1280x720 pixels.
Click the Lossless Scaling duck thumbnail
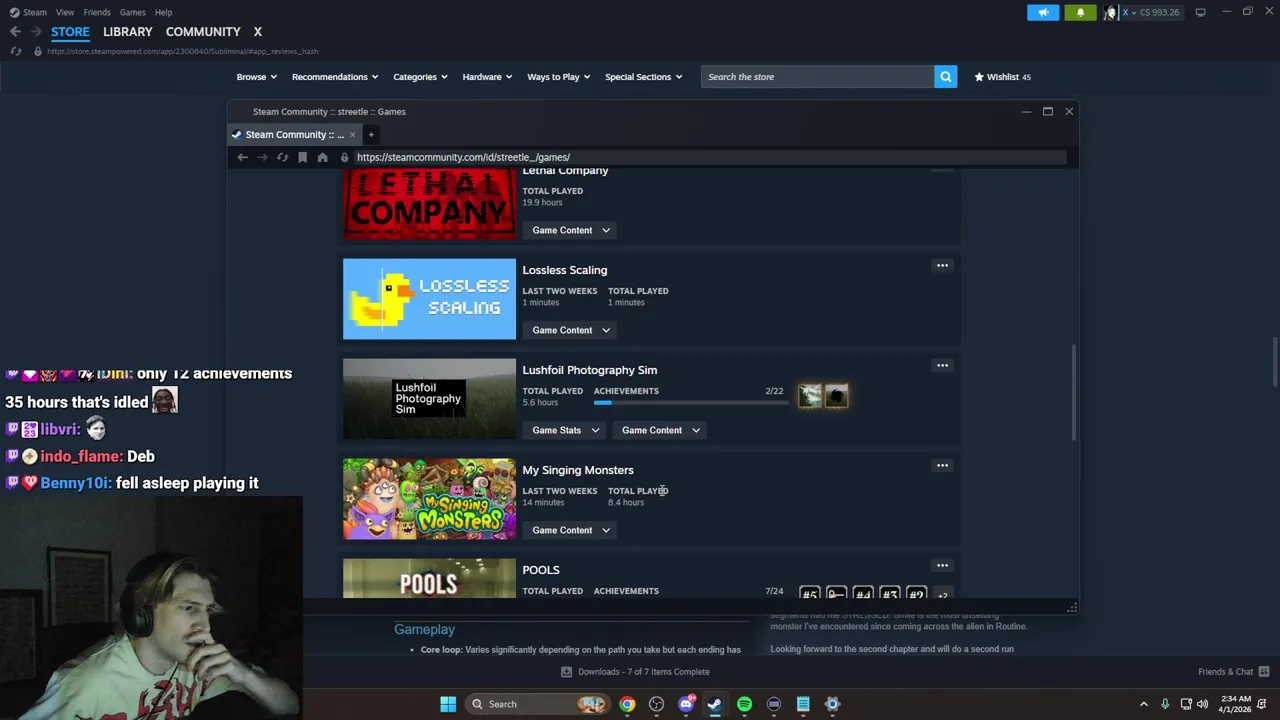(429, 299)
